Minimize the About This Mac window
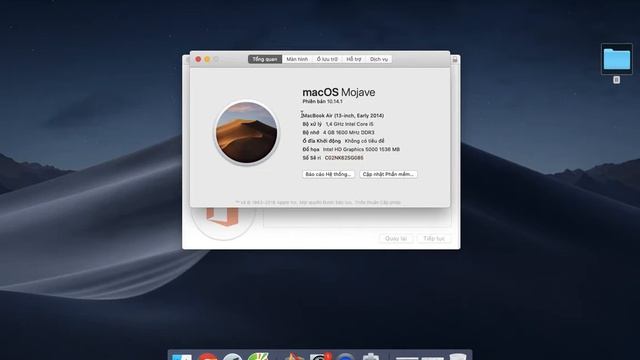Image resolution: width=640 pixels, height=360 pixels. coord(207,59)
